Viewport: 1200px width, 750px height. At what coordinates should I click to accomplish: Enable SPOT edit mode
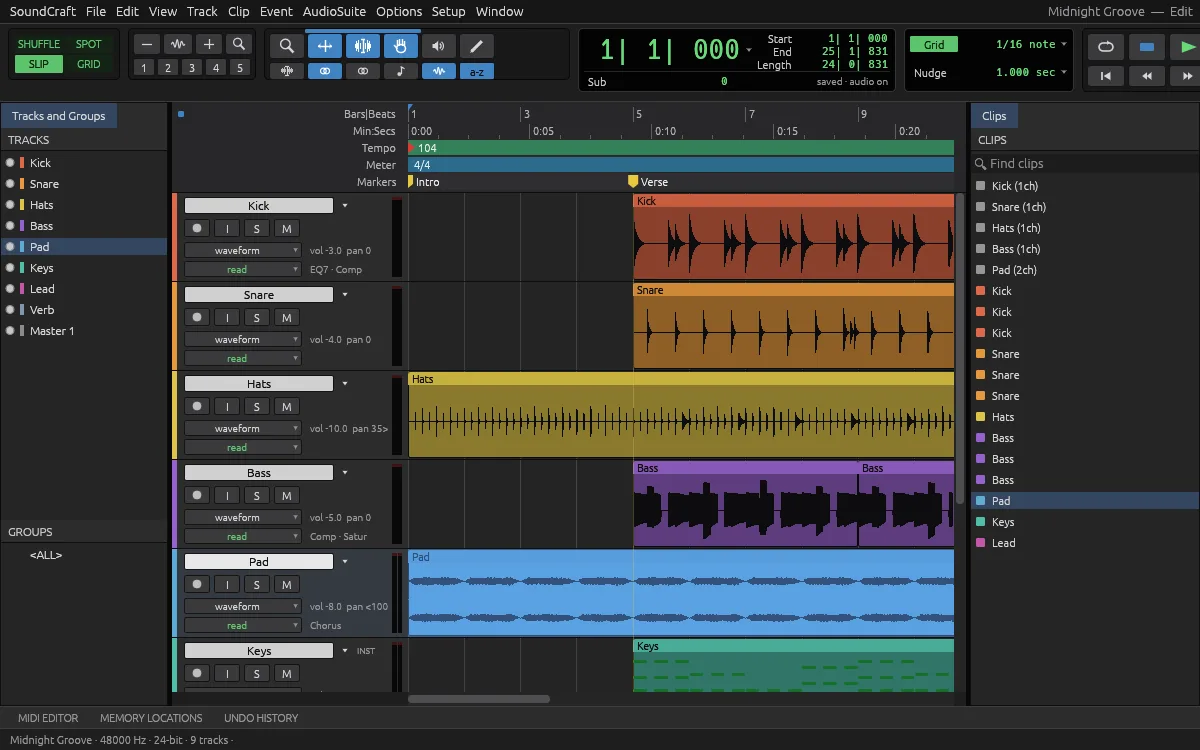[89, 44]
